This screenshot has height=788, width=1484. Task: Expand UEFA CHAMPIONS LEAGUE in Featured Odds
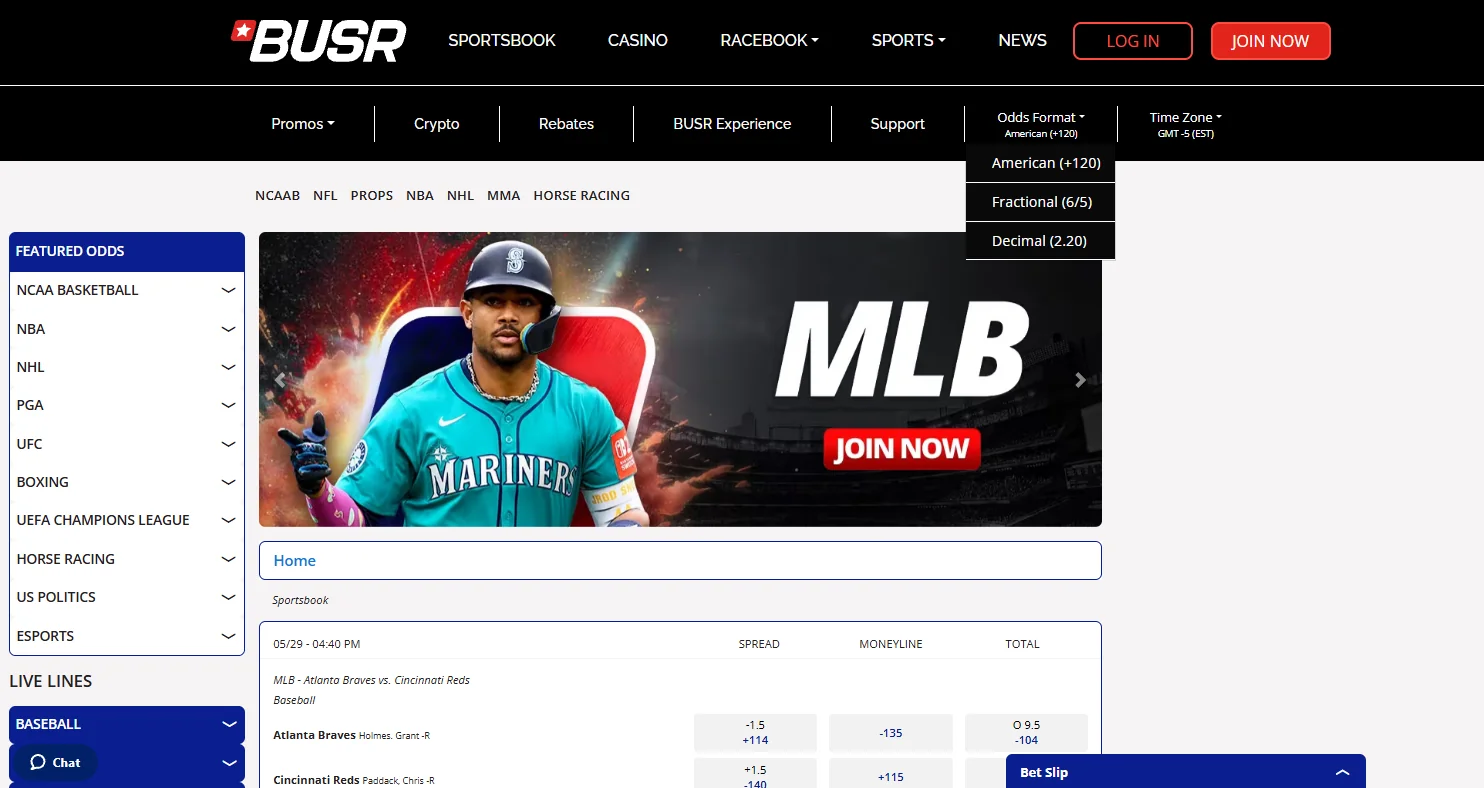click(x=127, y=520)
